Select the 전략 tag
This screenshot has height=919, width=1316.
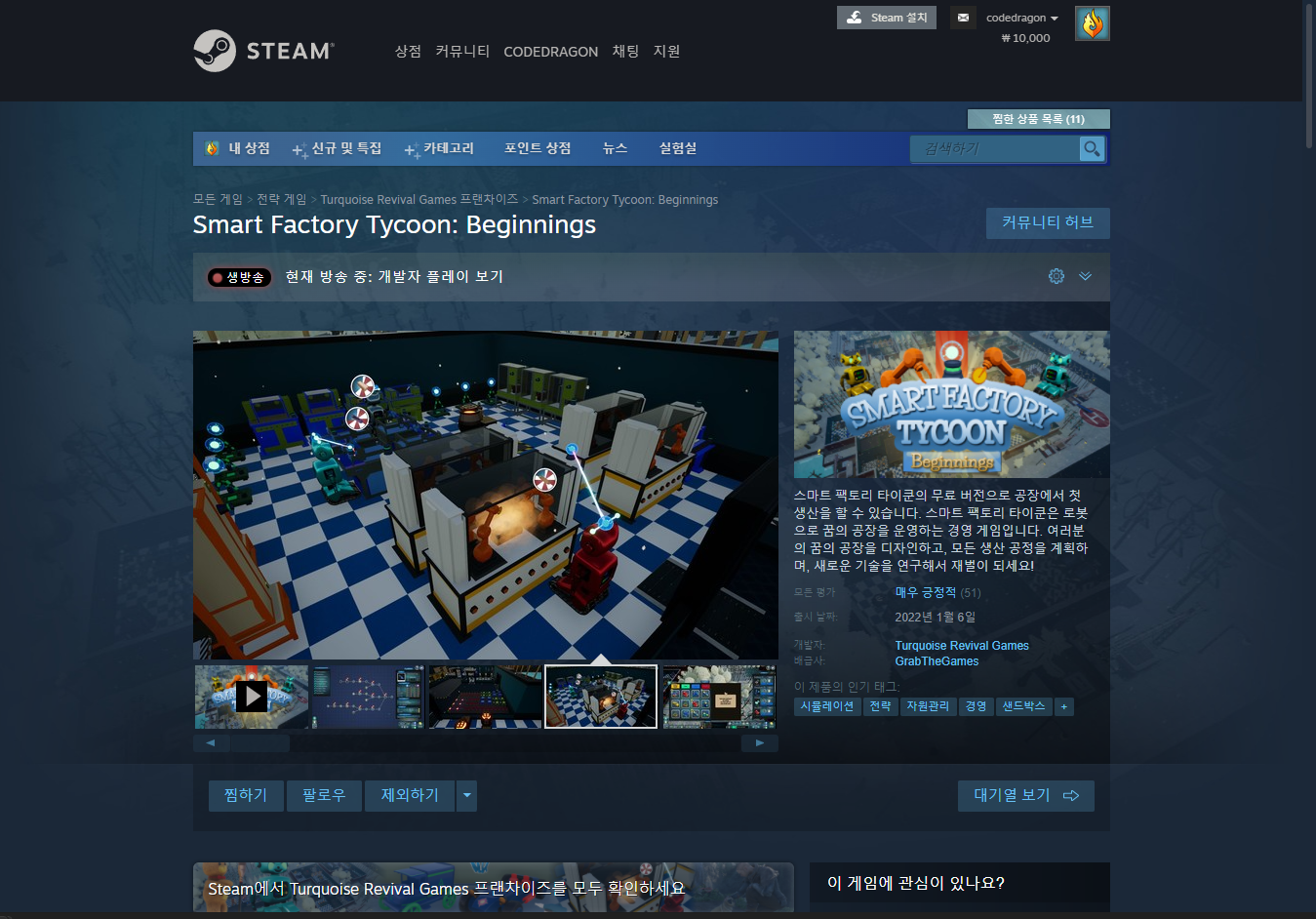(881, 706)
